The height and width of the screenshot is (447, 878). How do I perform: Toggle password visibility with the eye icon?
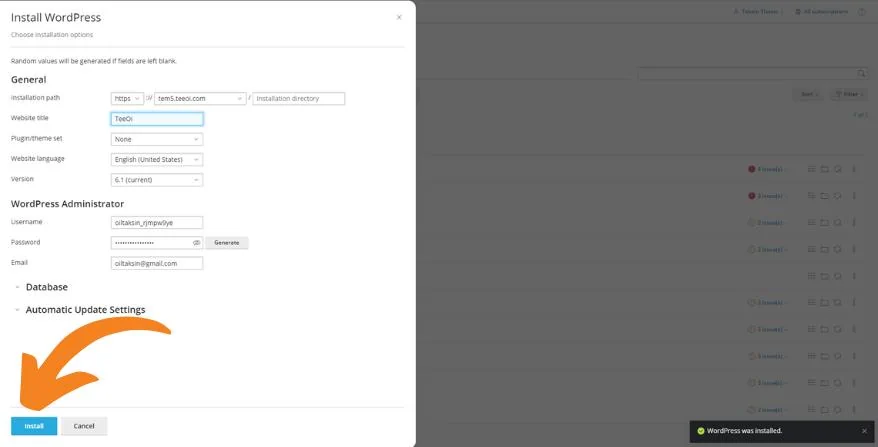197,243
